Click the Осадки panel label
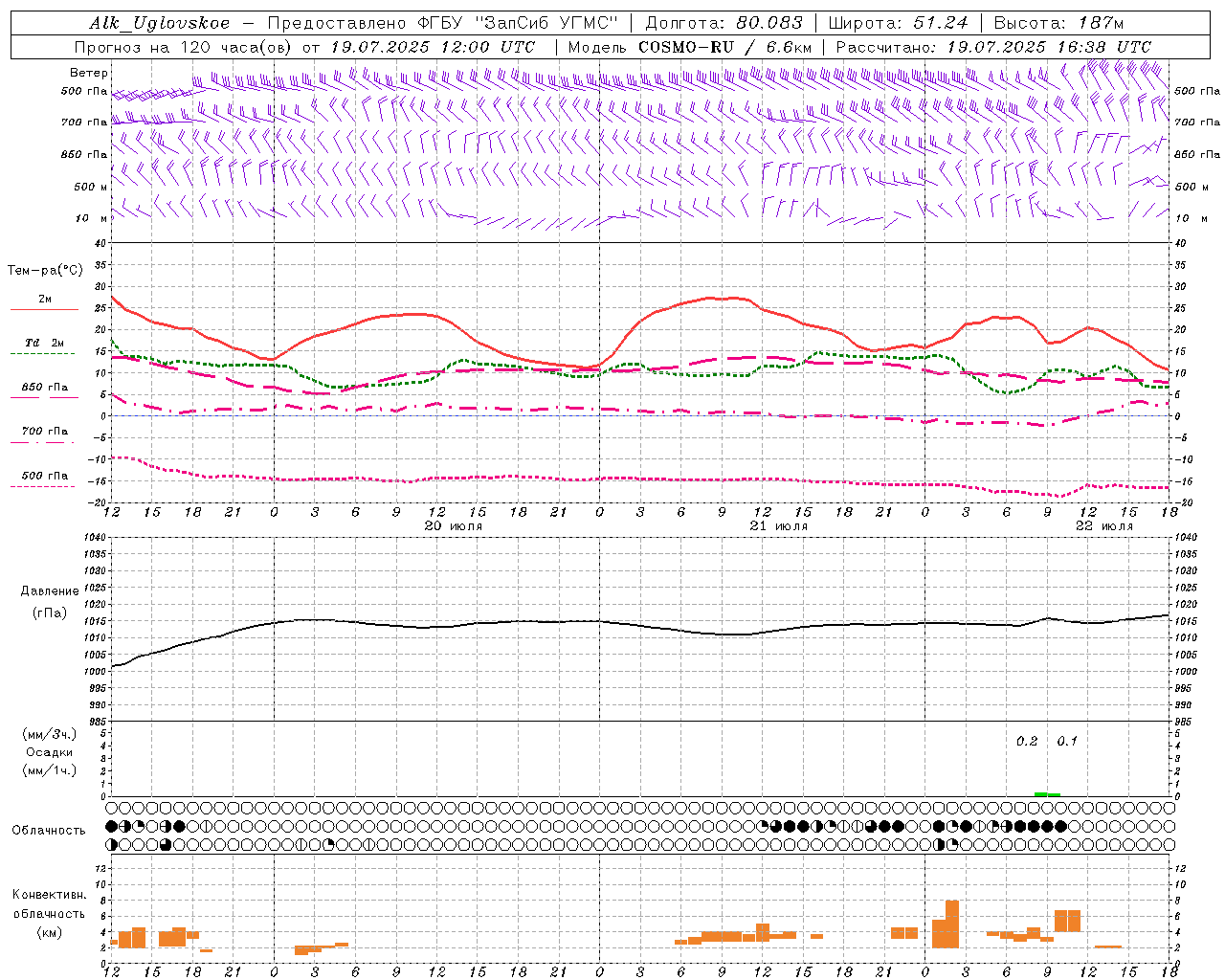 pyautogui.click(x=49, y=752)
